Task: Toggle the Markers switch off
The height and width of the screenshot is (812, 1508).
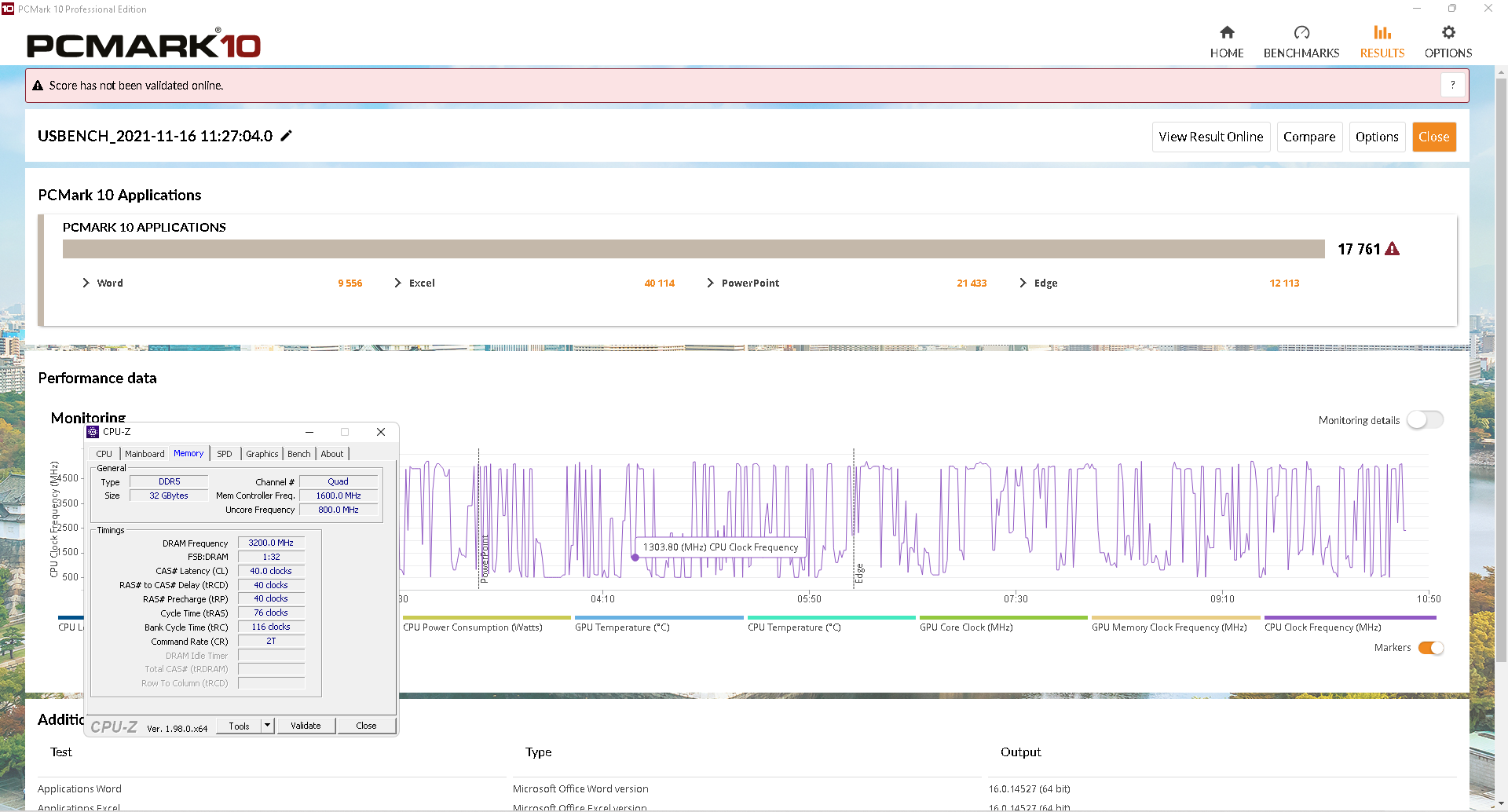Action: pos(1431,648)
